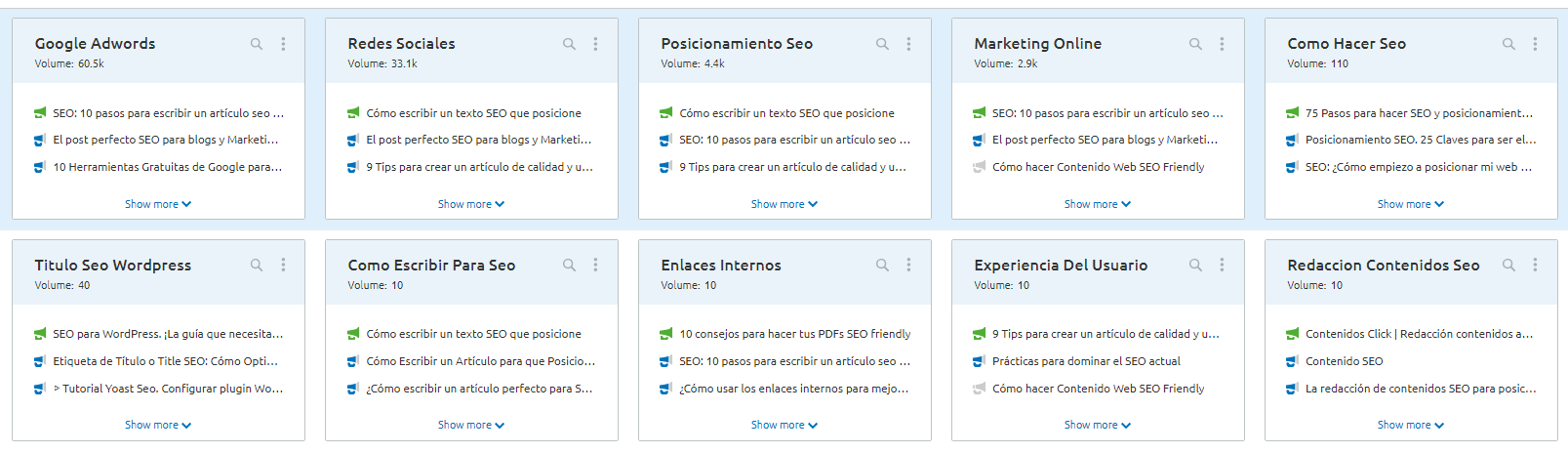Click search icon on Google Adwords card
Image resolution: width=1568 pixels, height=453 pixels.
257,44
